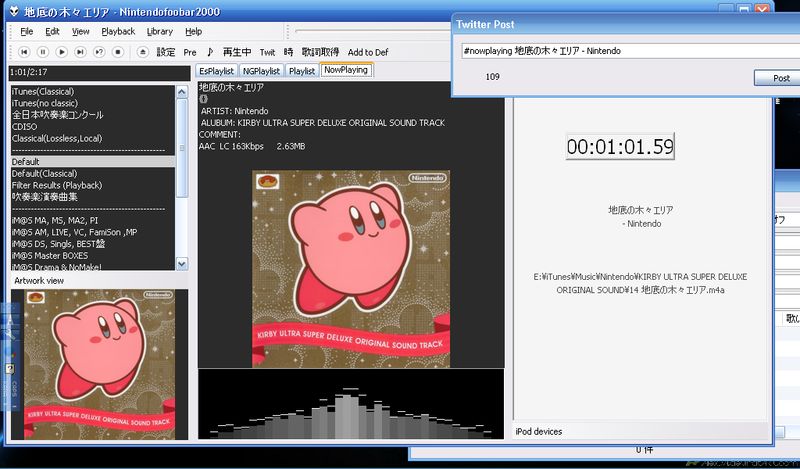Select the Default playlist row
Viewport: 800px width, 469px height.
click(x=93, y=162)
